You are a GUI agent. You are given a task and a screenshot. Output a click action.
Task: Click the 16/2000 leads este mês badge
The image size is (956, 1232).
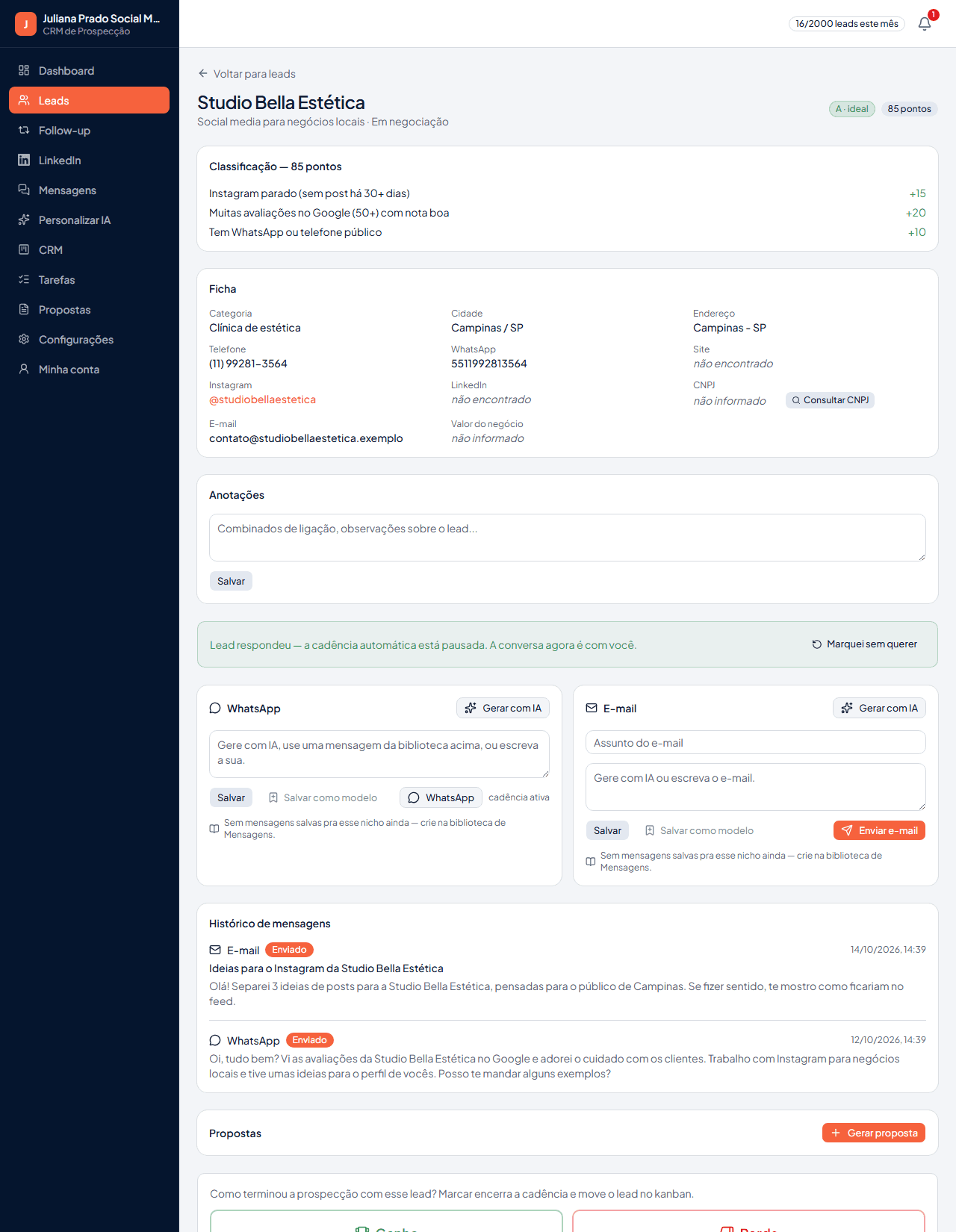847,24
